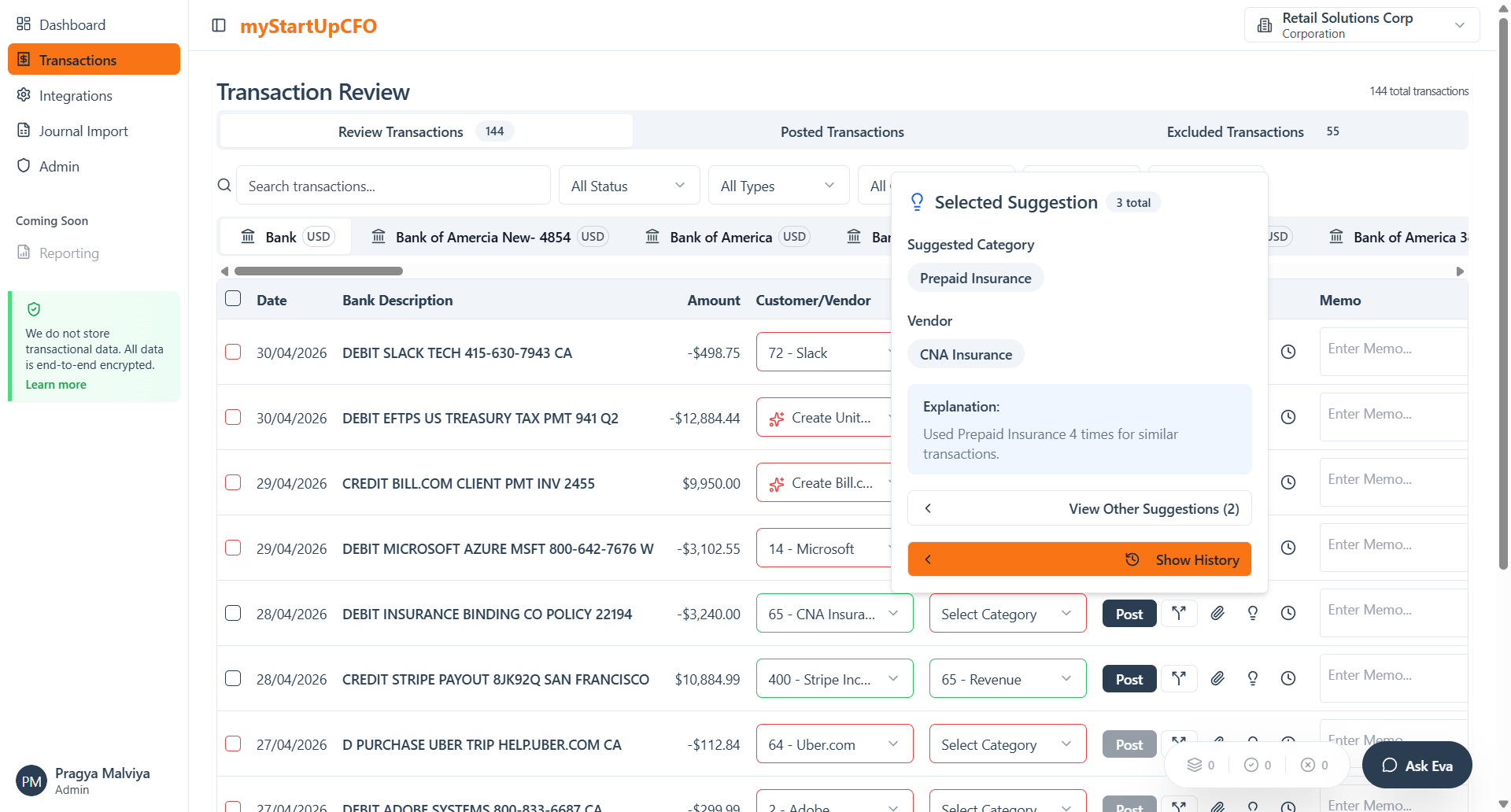Open Retail Solutions Corp company switcher

(1361, 25)
